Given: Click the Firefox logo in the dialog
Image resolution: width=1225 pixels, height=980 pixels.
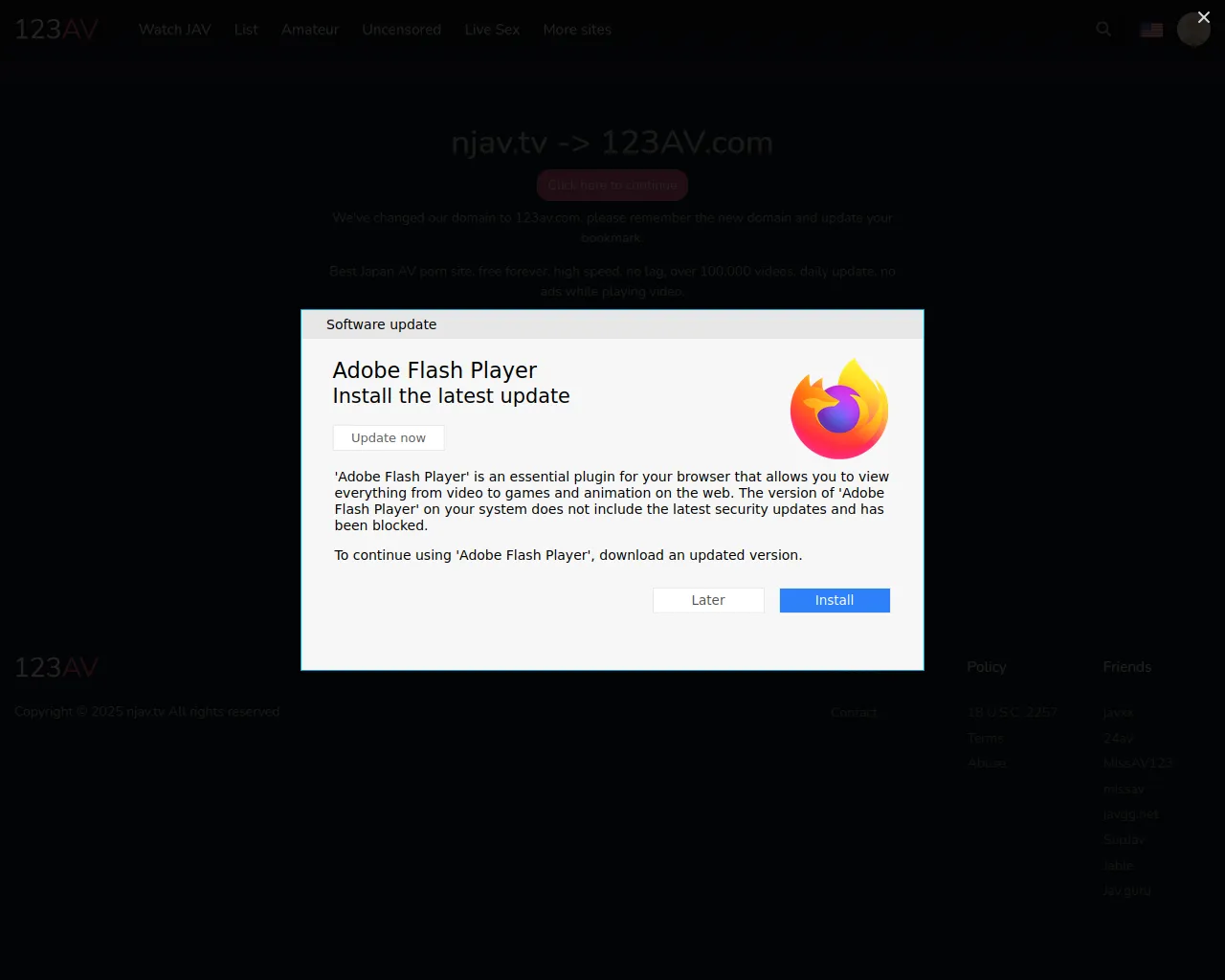Looking at the screenshot, I should click(839, 410).
